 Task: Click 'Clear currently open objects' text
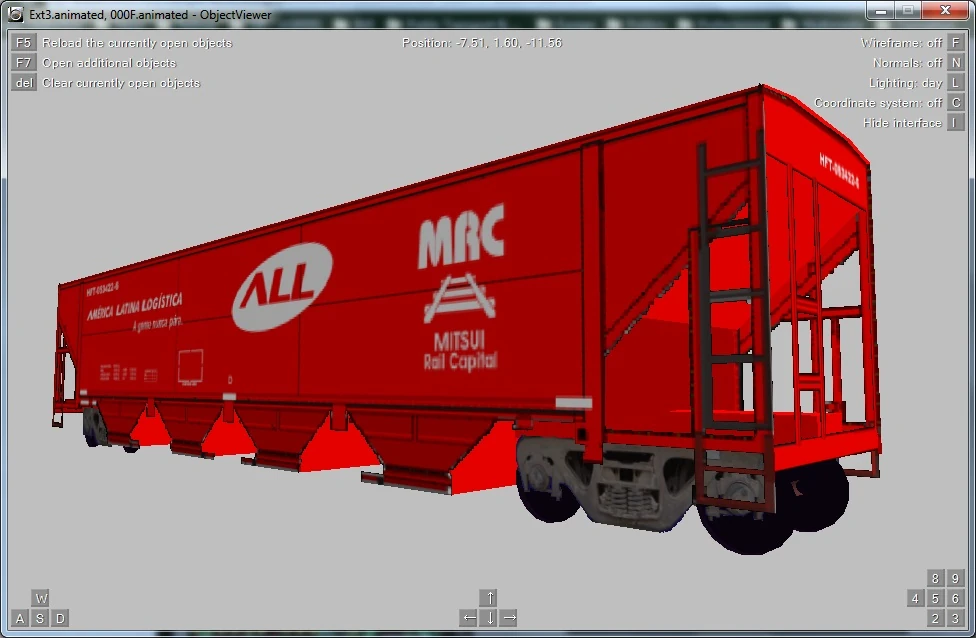(x=121, y=83)
